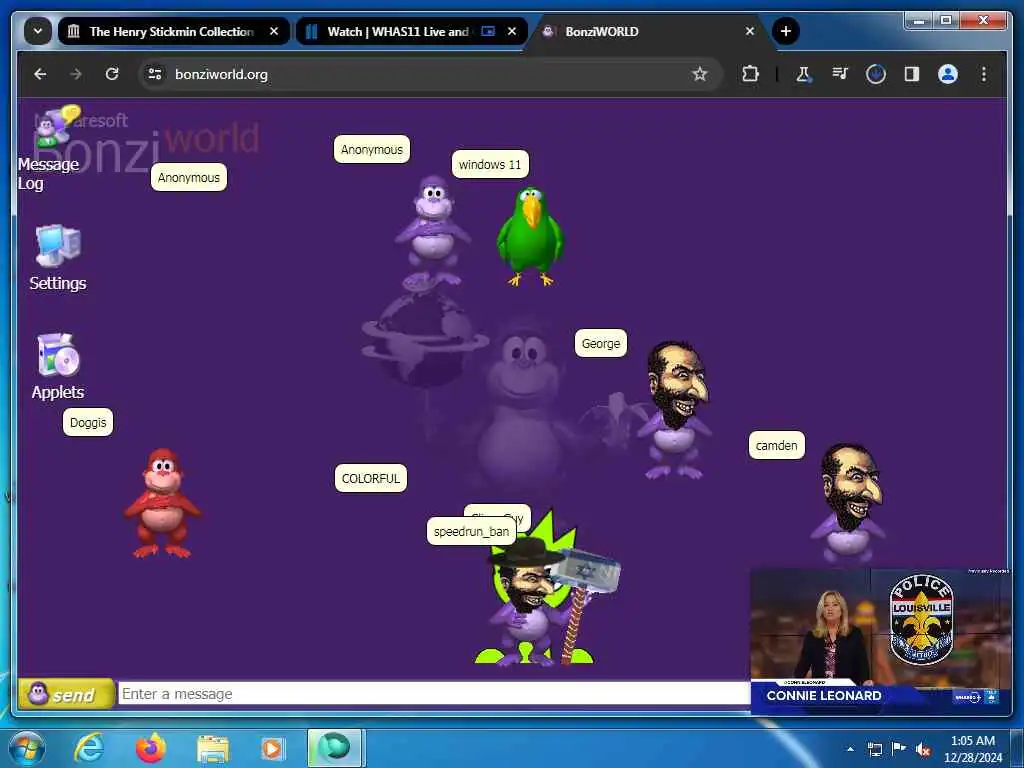Click the Anonymous label above purple Bonzi
Viewport: 1024px width, 768px height.
tap(372, 149)
